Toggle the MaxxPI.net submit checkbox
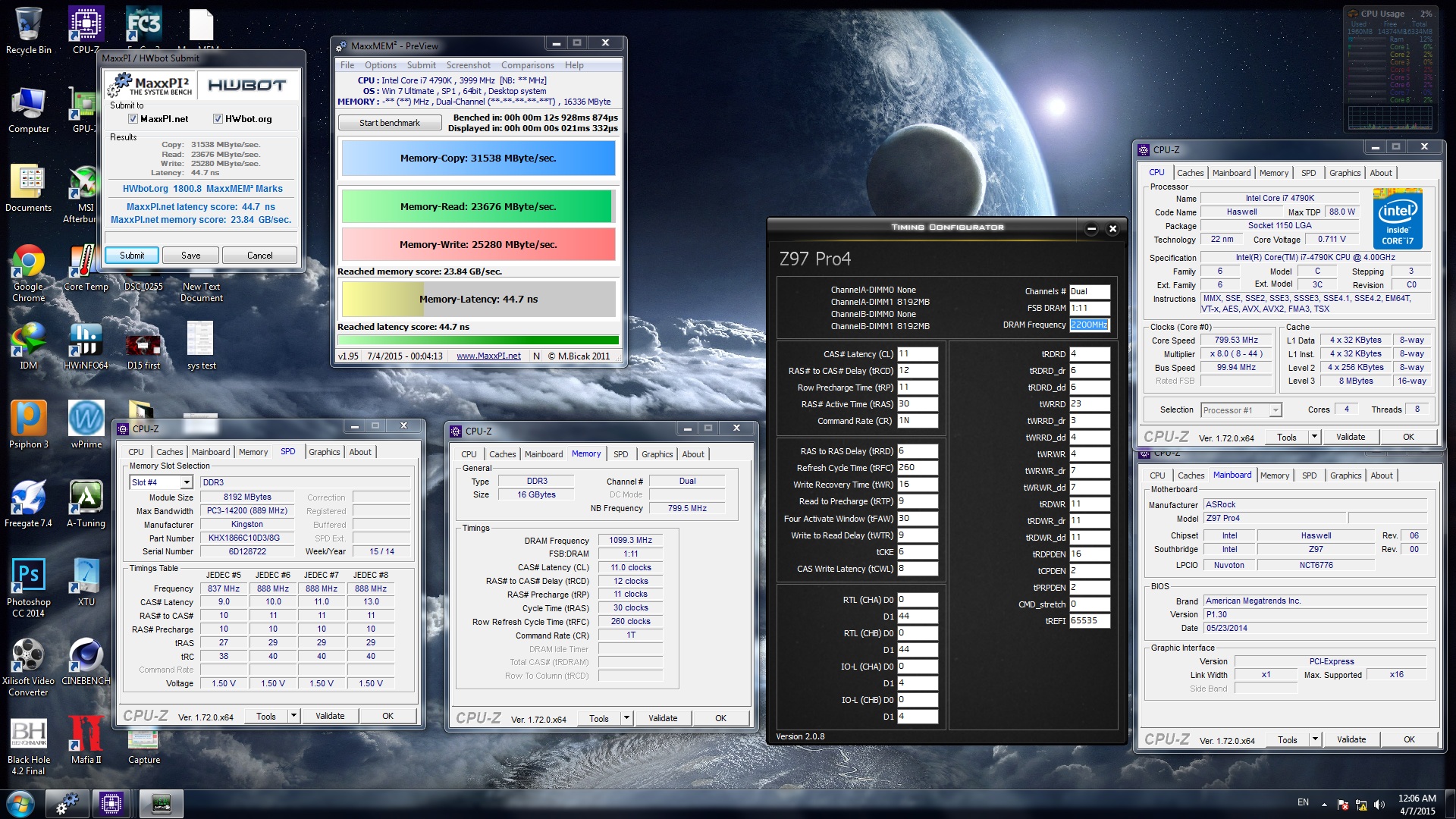1456x819 pixels. coord(133,119)
